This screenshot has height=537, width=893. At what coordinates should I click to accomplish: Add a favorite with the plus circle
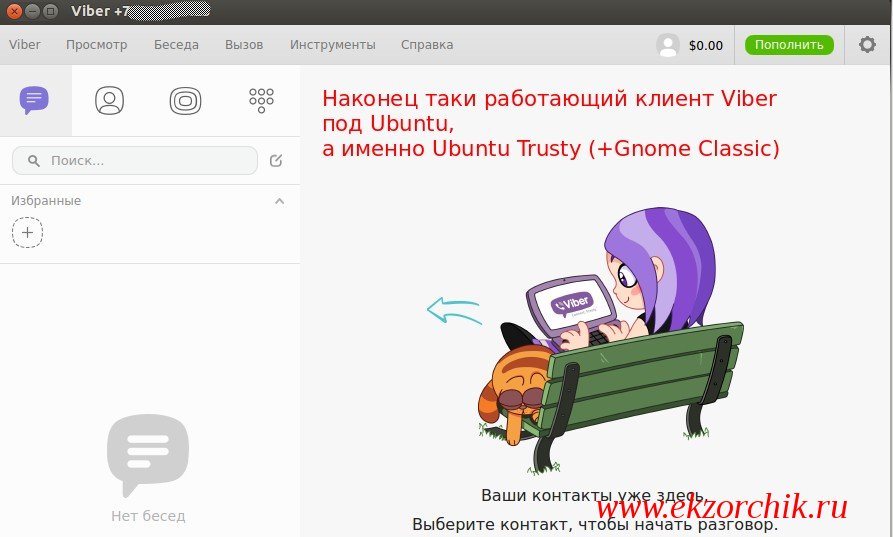click(x=27, y=232)
